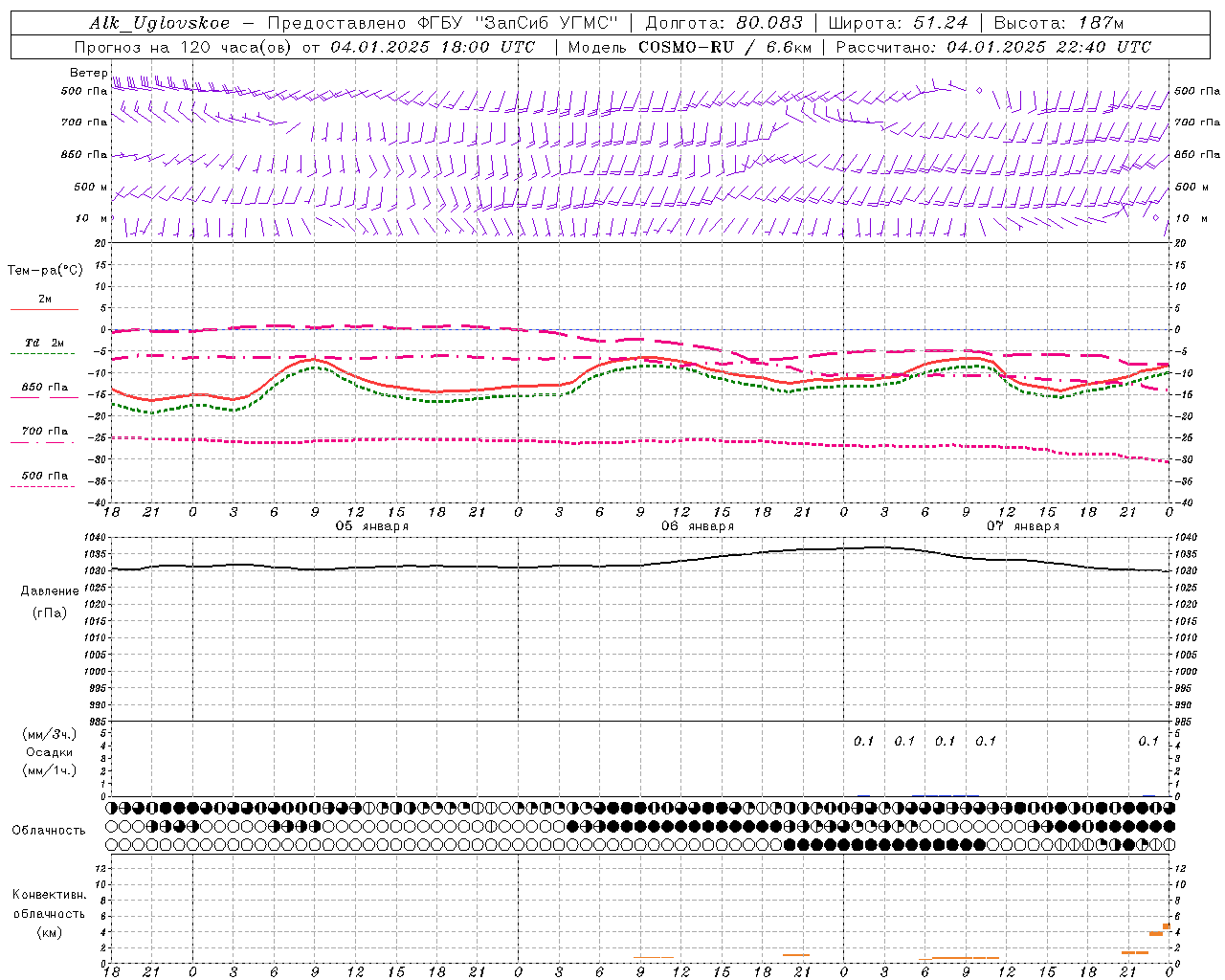Viewport: 1225px width, 980px height.
Task: Click the 05 января date label
Action: (372, 526)
